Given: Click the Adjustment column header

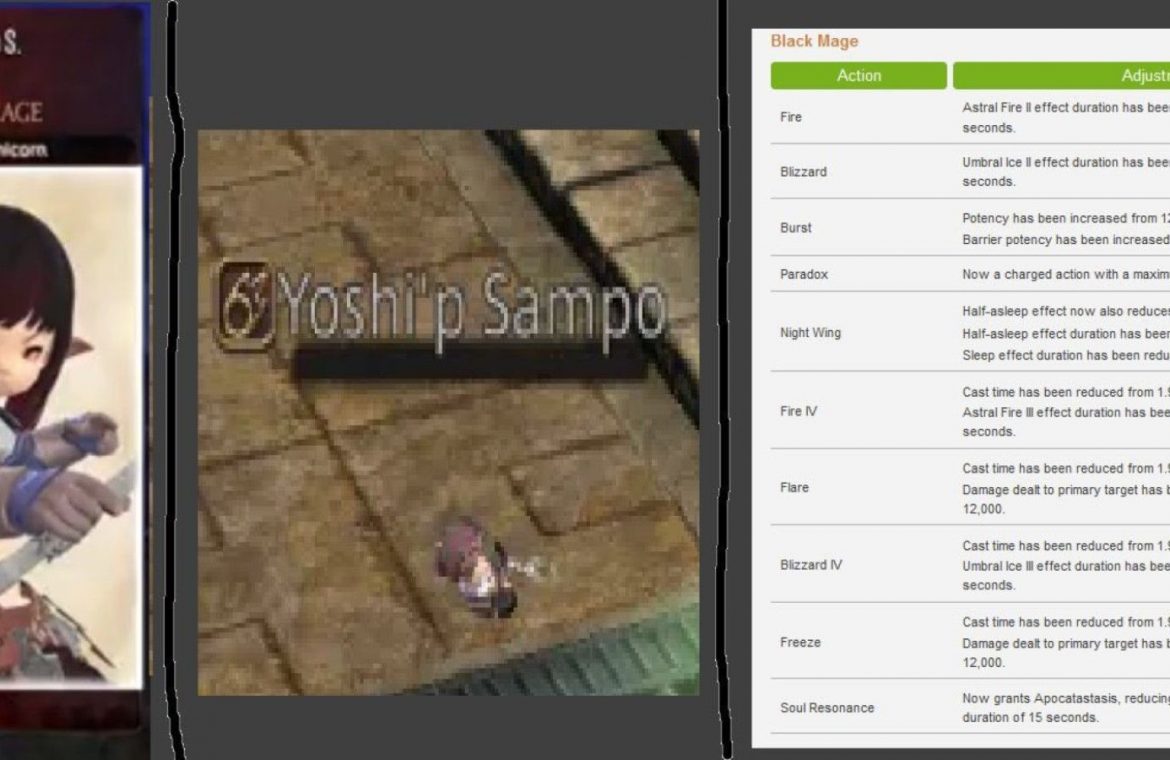Looking at the screenshot, I should coord(1062,75).
